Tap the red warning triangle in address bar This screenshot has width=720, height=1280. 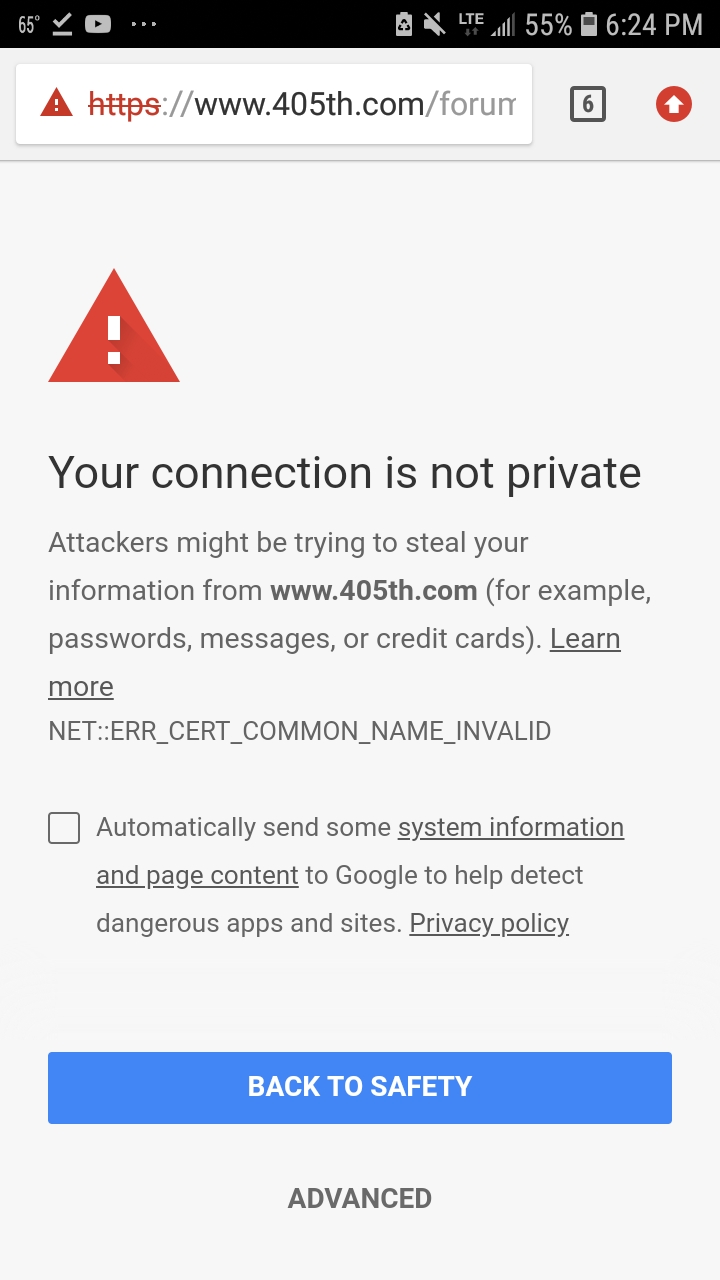pyautogui.click(x=56, y=104)
